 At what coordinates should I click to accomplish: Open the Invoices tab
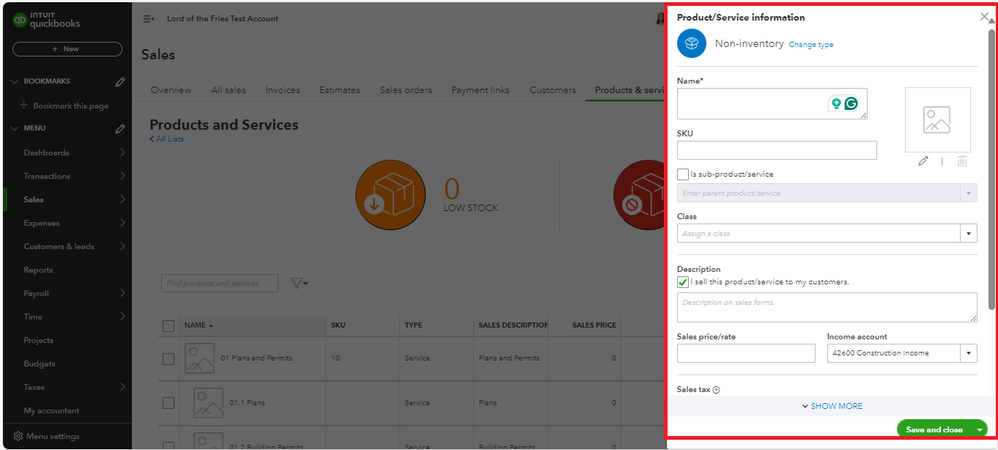point(283,90)
